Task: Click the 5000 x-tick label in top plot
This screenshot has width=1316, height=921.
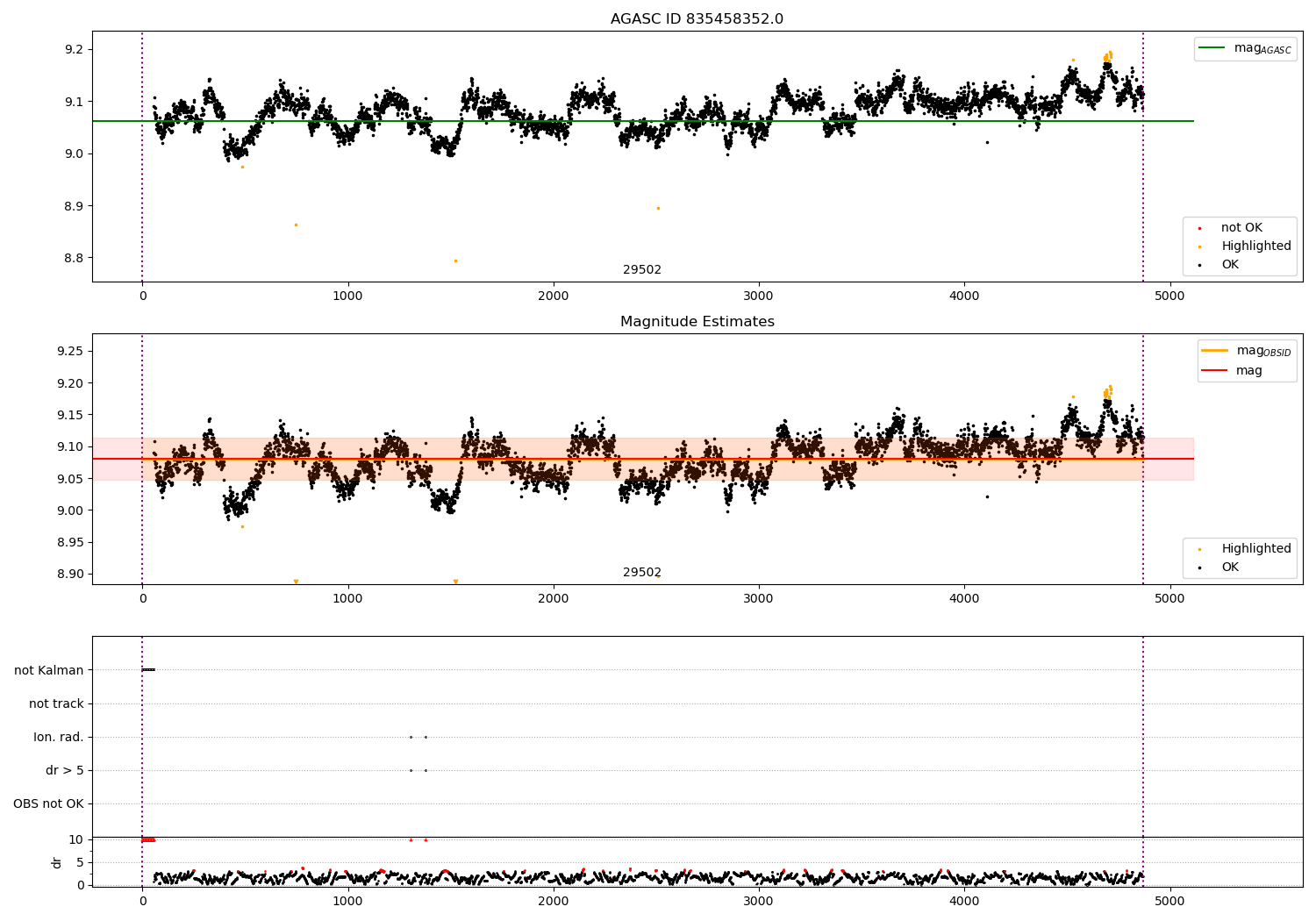Action: click(1169, 296)
